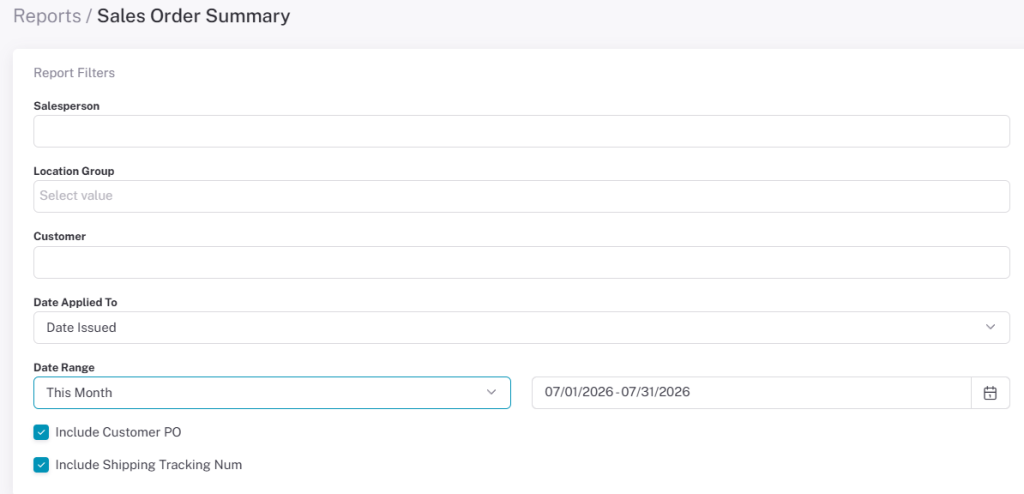Click the This Month chevron arrow

(x=491, y=392)
